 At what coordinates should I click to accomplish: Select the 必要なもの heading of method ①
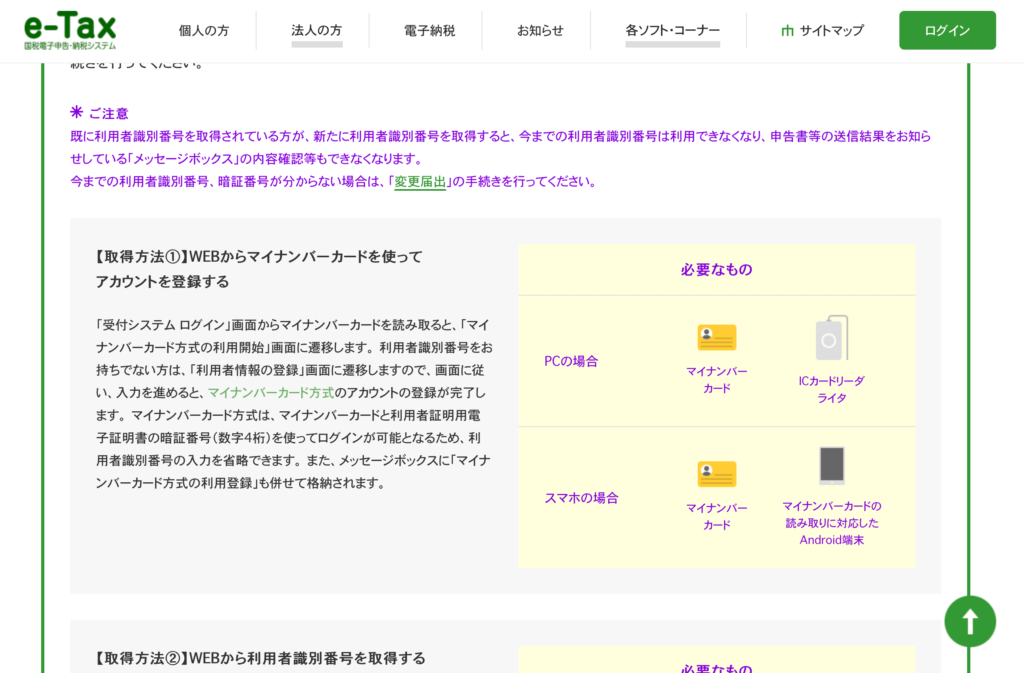pyautogui.click(x=716, y=270)
